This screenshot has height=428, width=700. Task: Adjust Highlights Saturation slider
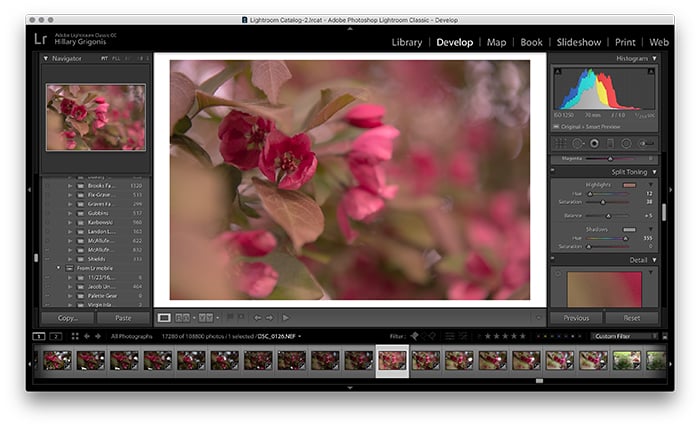[603, 202]
